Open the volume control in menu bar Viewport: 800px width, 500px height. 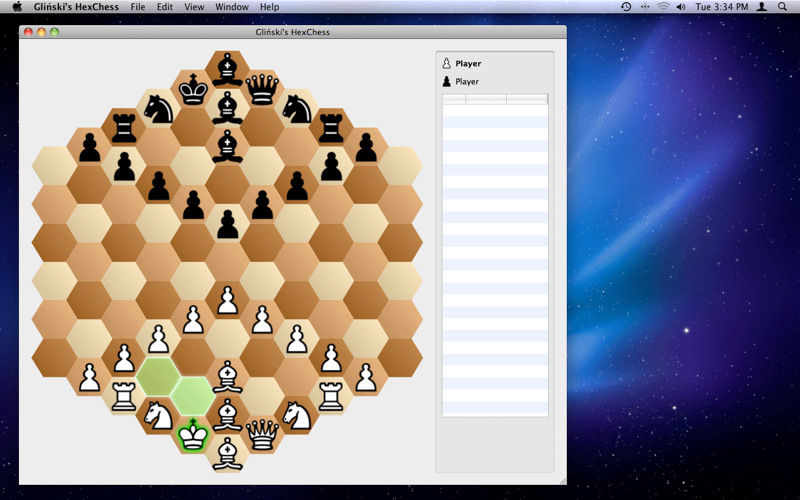681,7
